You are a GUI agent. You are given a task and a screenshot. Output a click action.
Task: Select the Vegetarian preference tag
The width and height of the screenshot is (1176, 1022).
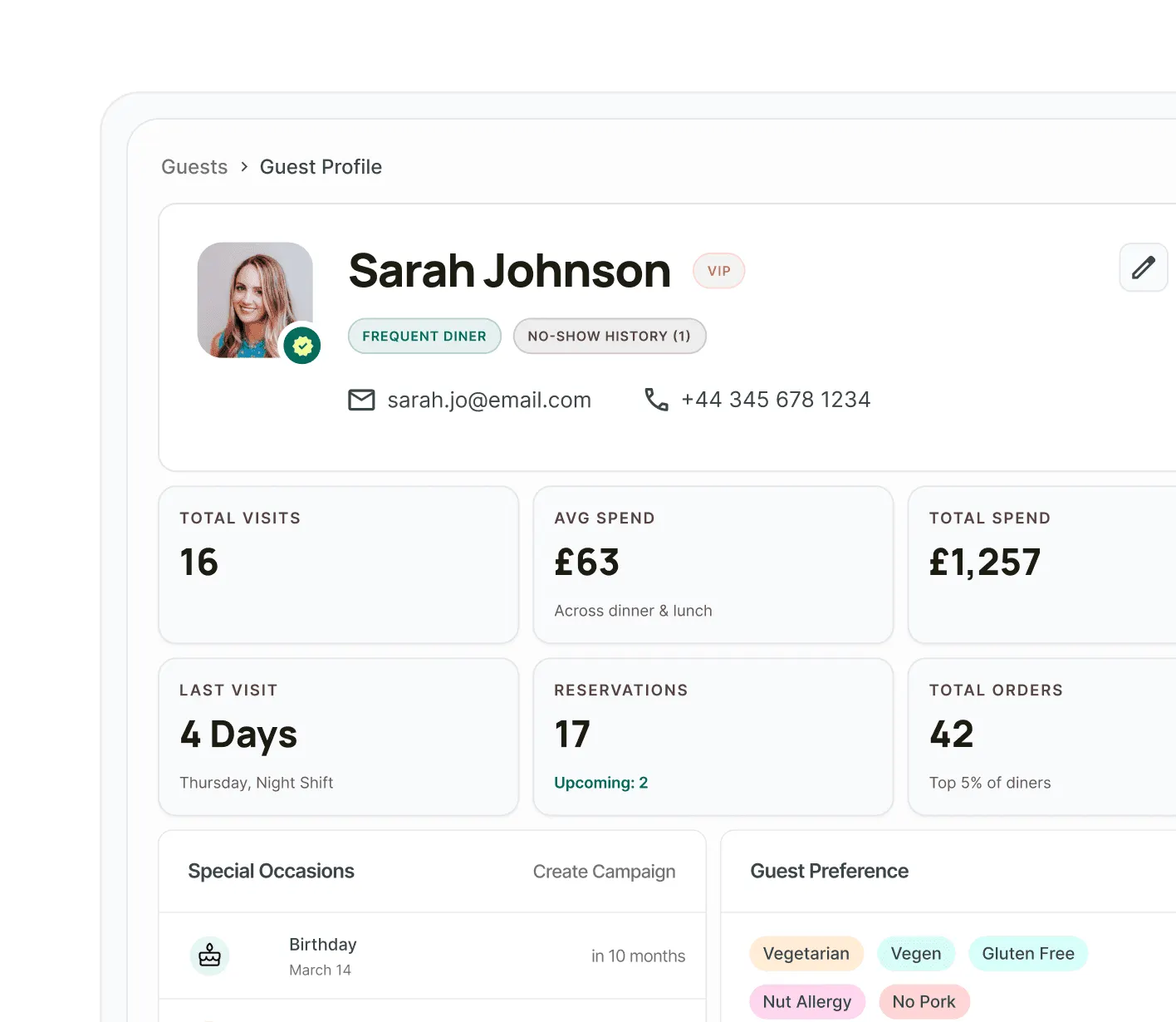806,954
